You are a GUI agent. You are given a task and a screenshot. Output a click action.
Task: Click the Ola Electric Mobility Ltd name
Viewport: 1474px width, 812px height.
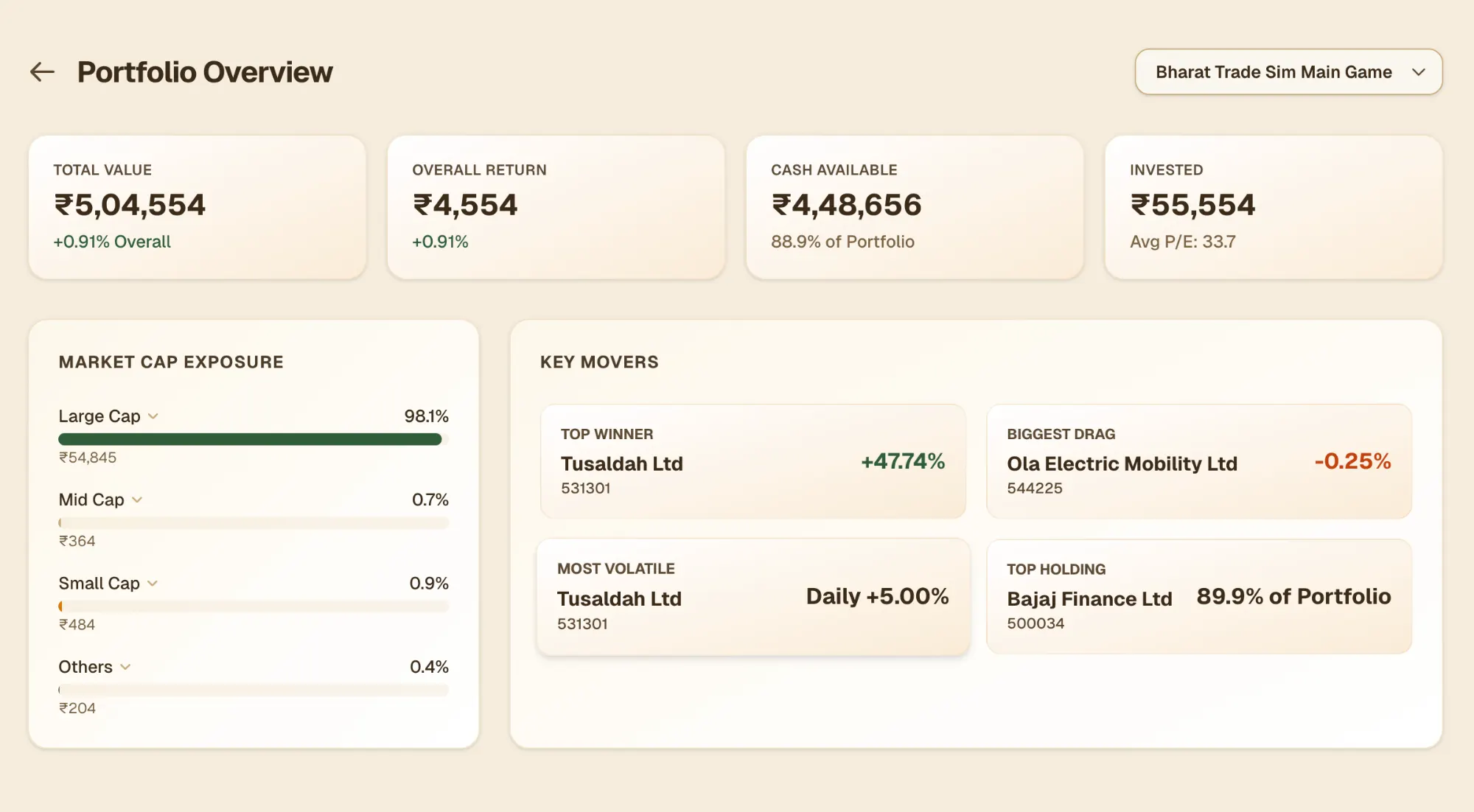click(1122, 463)
